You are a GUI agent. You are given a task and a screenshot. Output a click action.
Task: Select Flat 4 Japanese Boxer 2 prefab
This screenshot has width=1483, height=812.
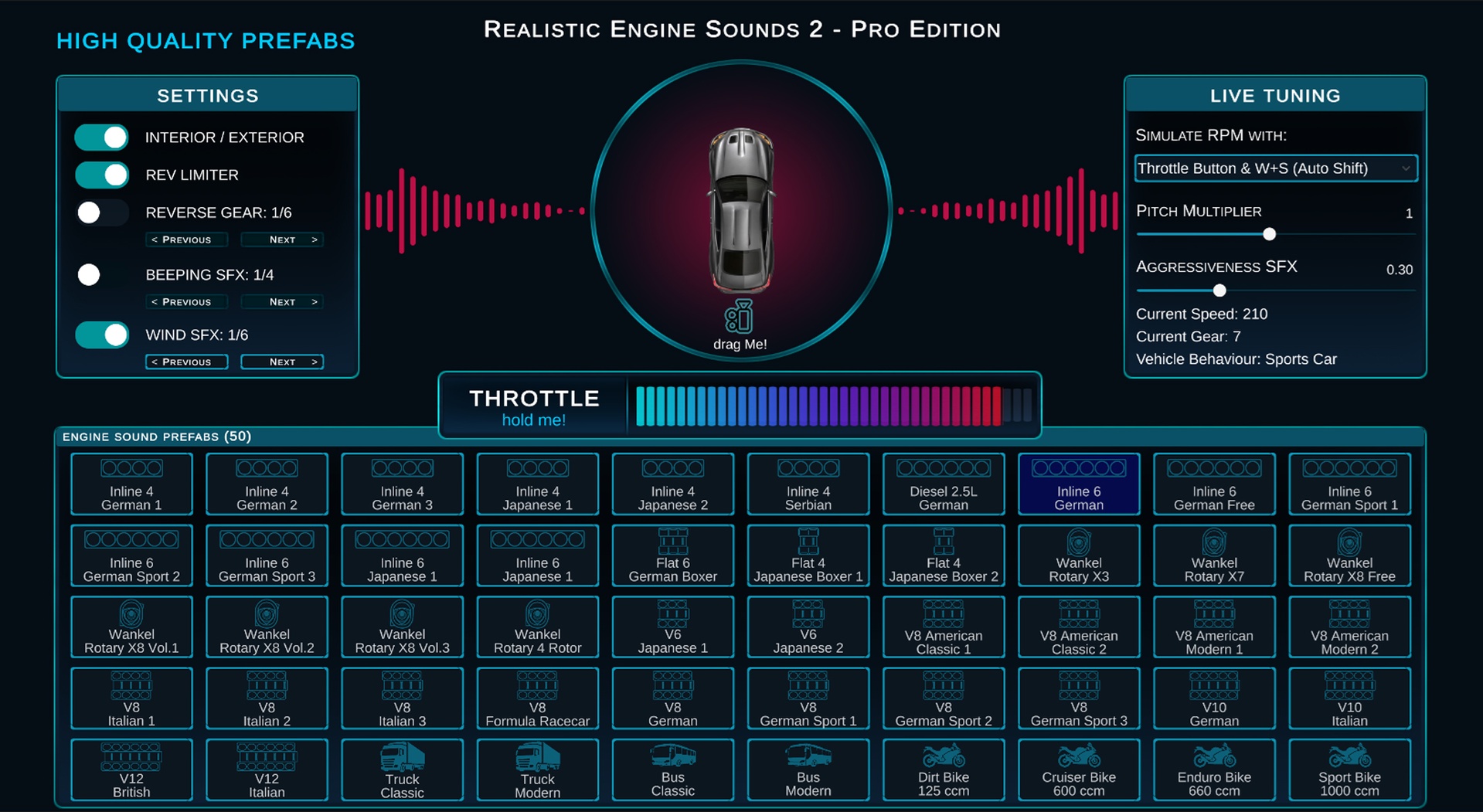(x=944, y=555)
